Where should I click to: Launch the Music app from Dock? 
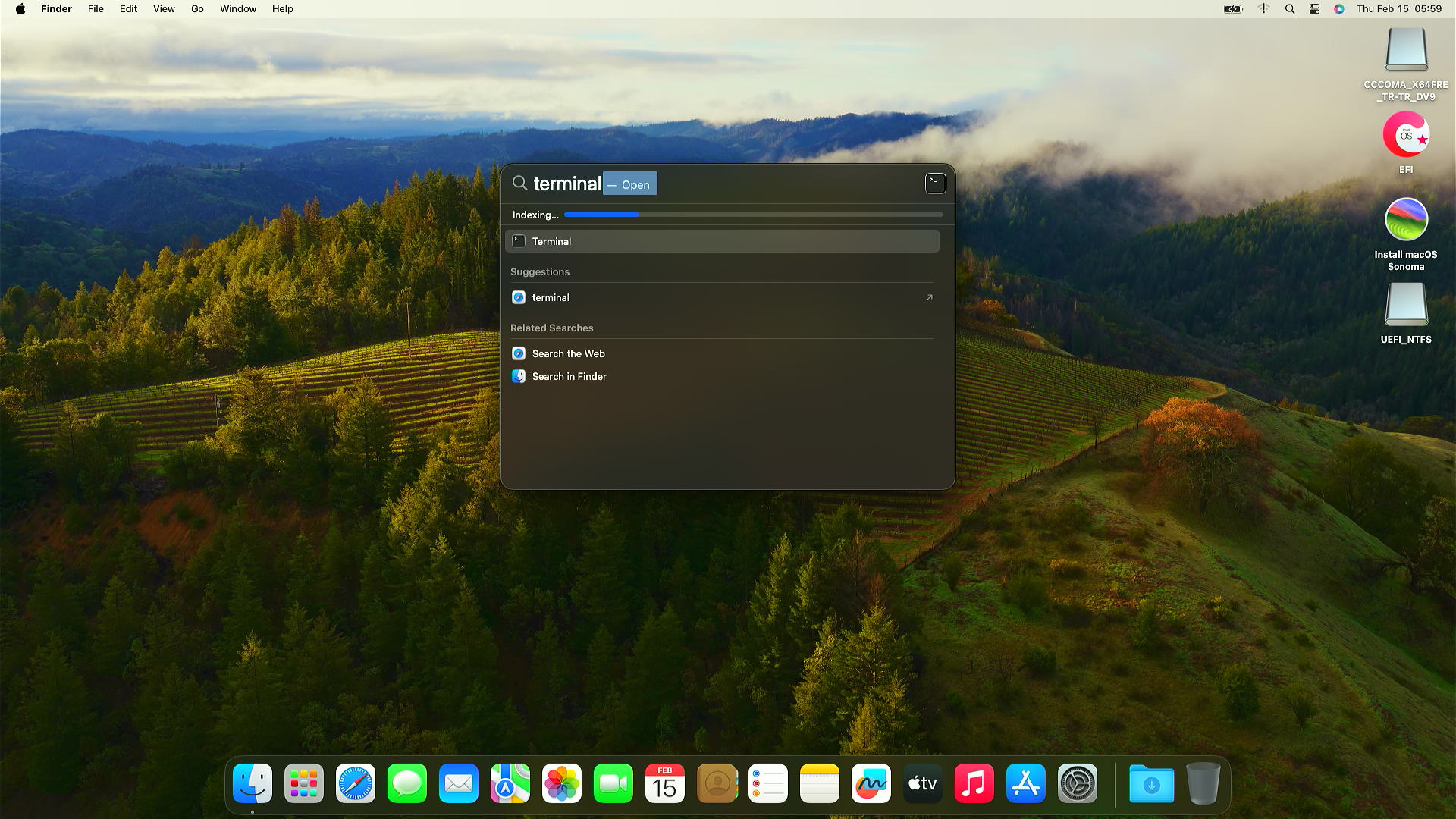point(974,783)
